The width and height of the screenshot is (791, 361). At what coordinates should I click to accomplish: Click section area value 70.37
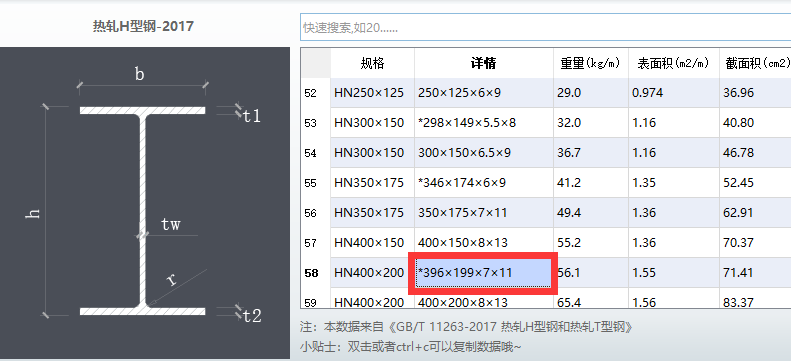[x=755, y=243]
